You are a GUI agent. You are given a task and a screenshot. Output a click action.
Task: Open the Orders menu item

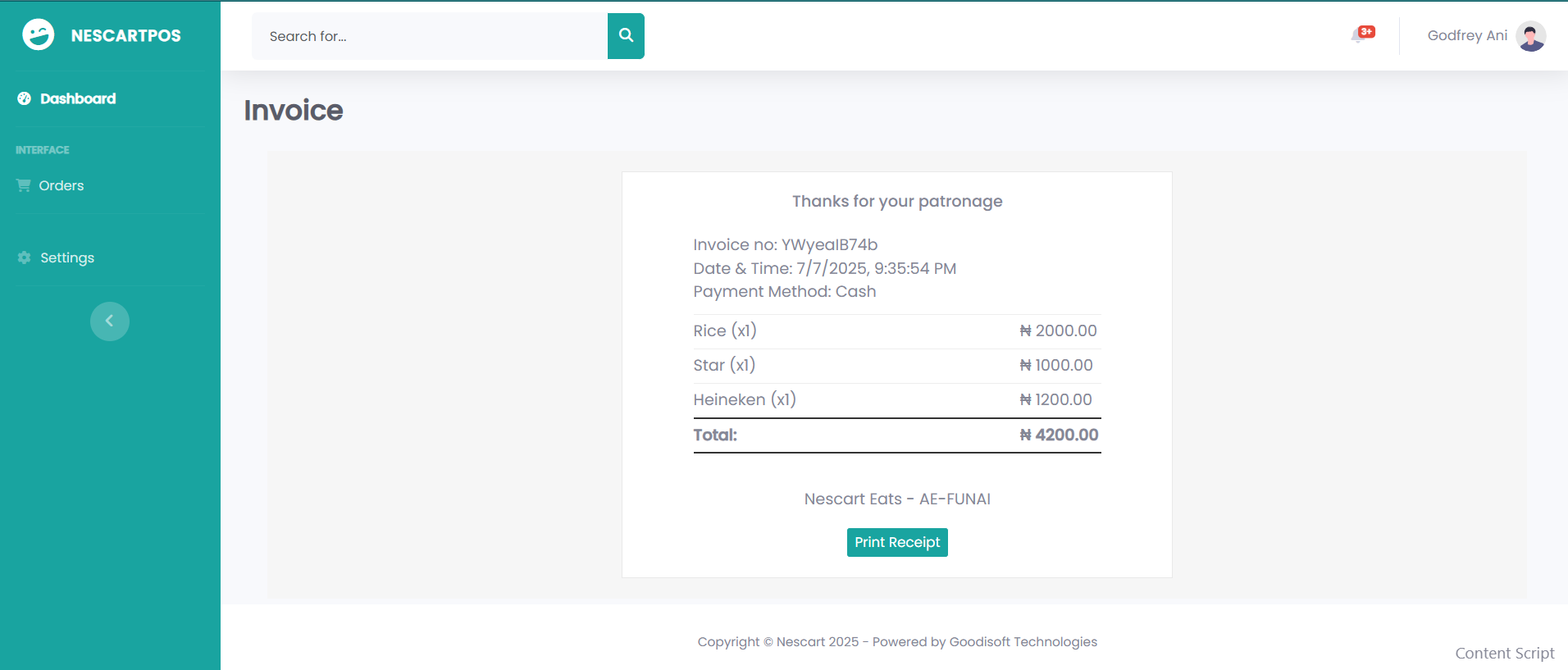point(62,185)
